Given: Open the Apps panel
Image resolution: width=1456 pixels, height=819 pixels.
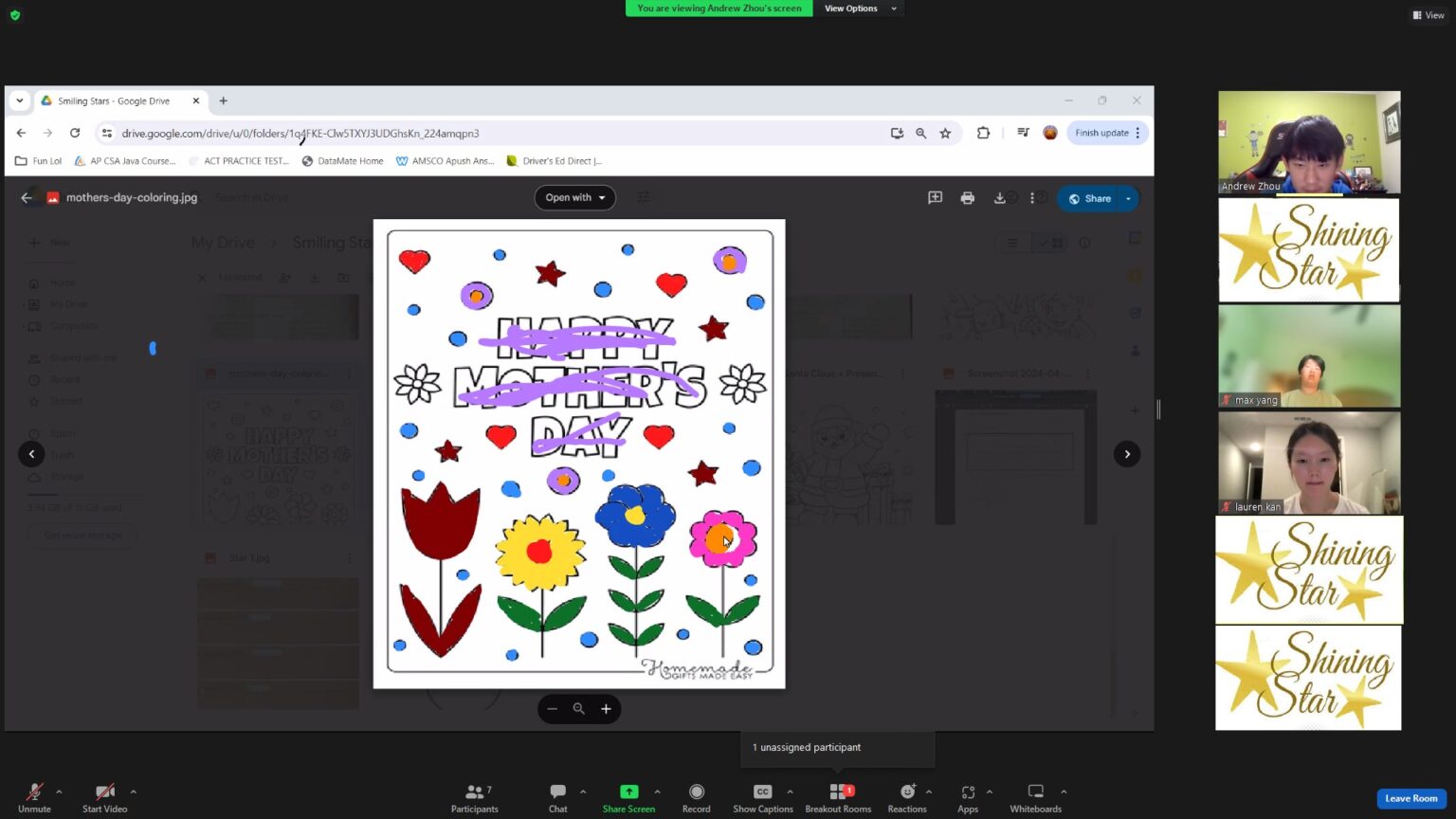Looking at the screenshot, I should 968,797.
